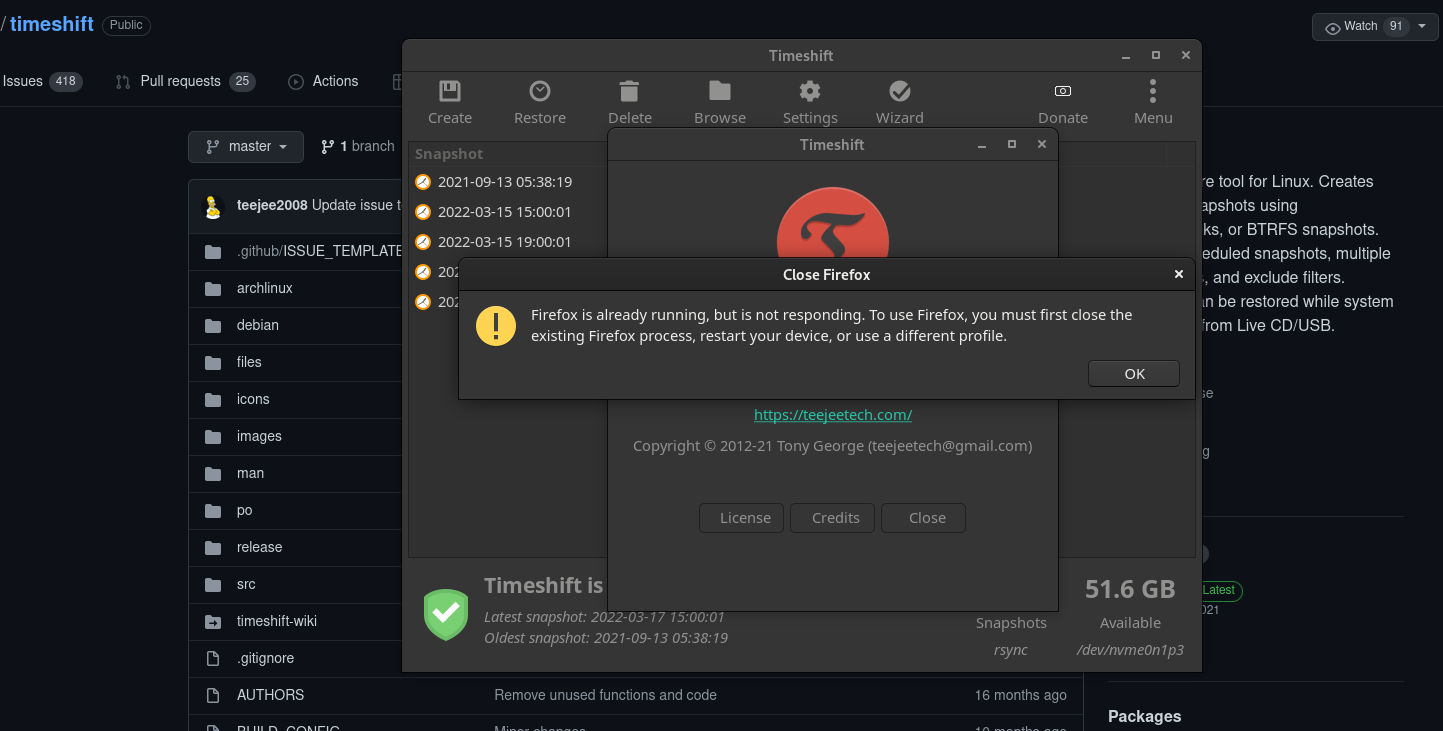Select snapshot 2022-03-15 15:00:01
1443x731 pixels.
click(x=505, y=212)
